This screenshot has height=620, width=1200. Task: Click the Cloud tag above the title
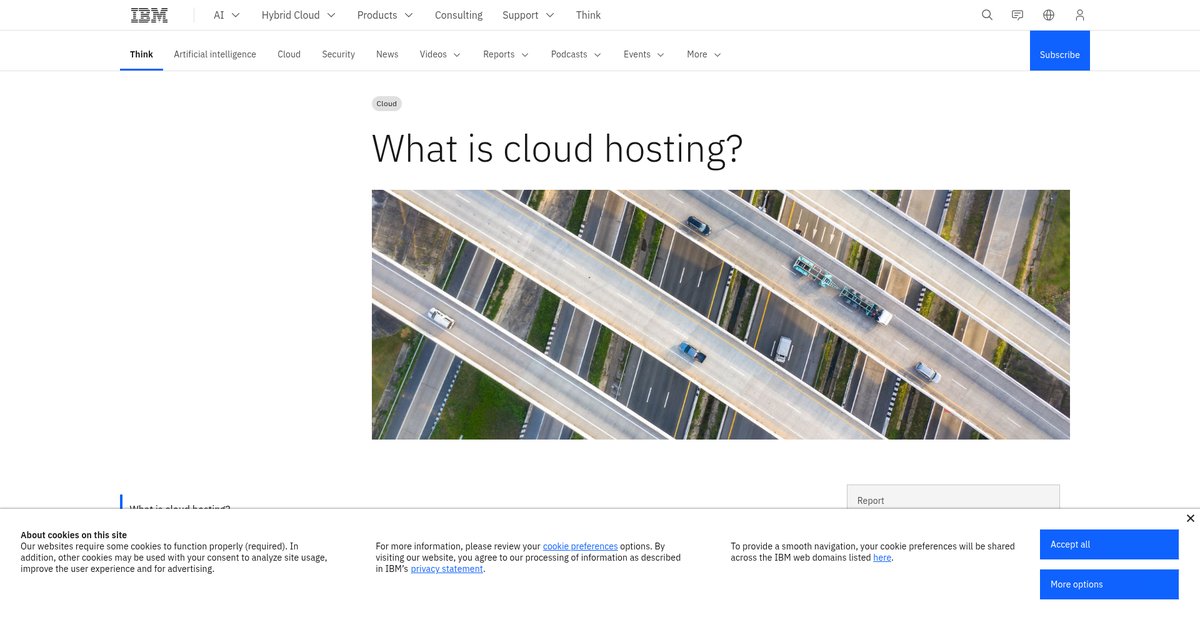coord(387,104)
